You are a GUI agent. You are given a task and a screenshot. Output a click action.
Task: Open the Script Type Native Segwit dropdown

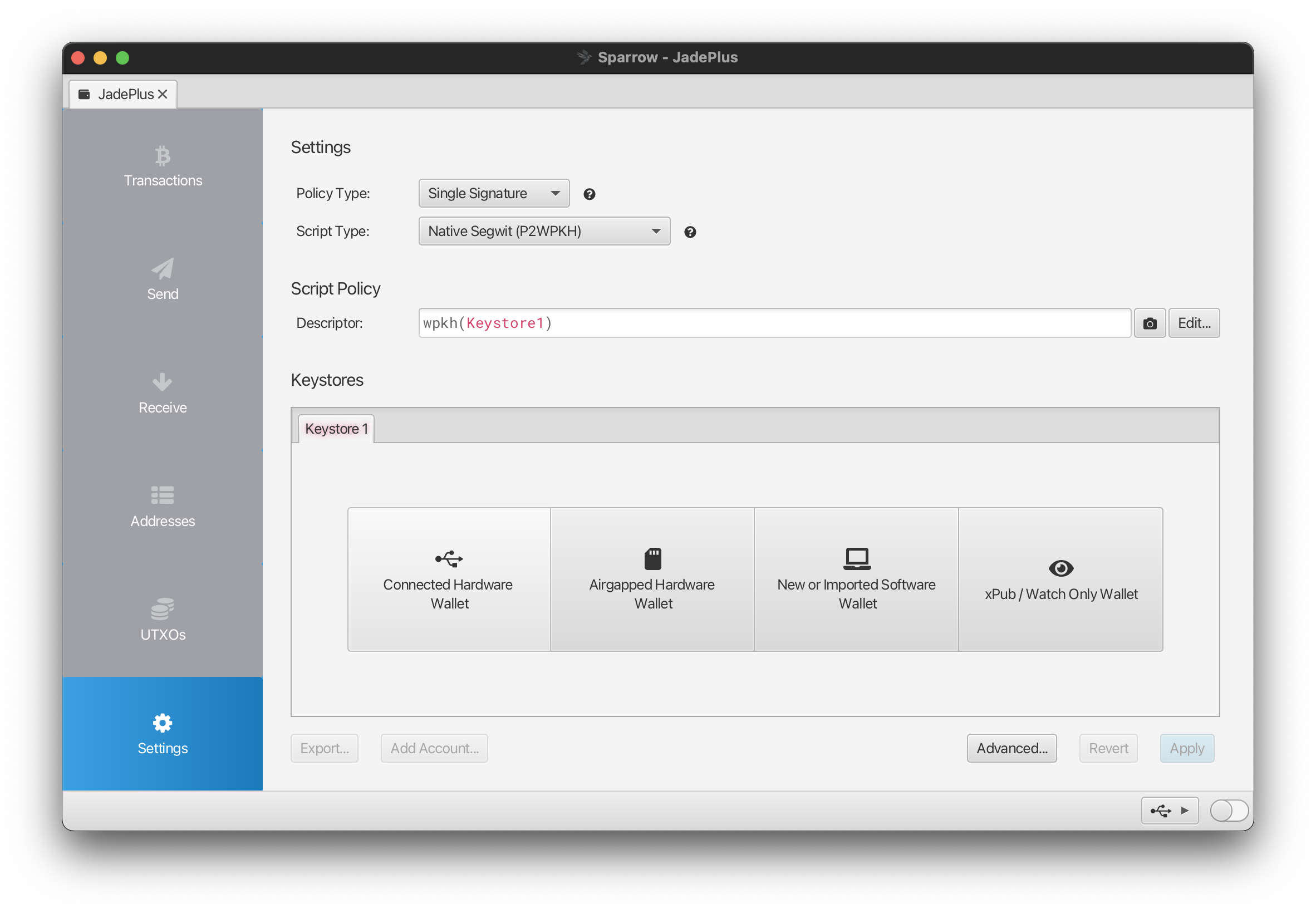(544, 231)
